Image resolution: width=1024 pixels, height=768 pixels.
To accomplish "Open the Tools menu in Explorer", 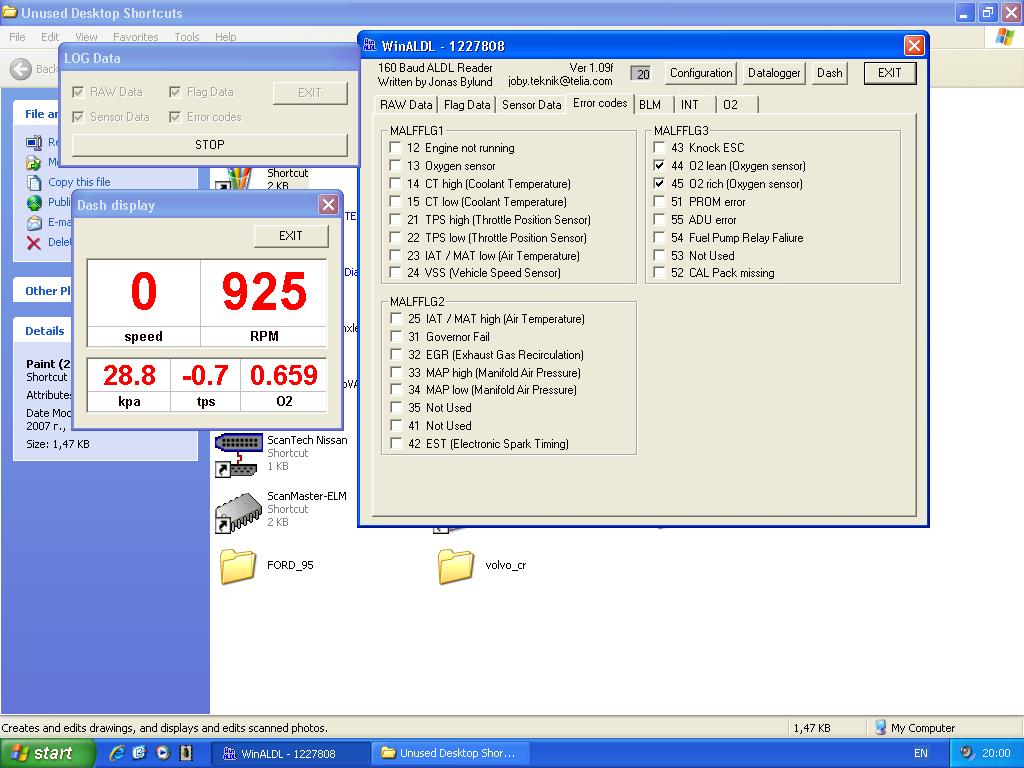I will (187, 37).
